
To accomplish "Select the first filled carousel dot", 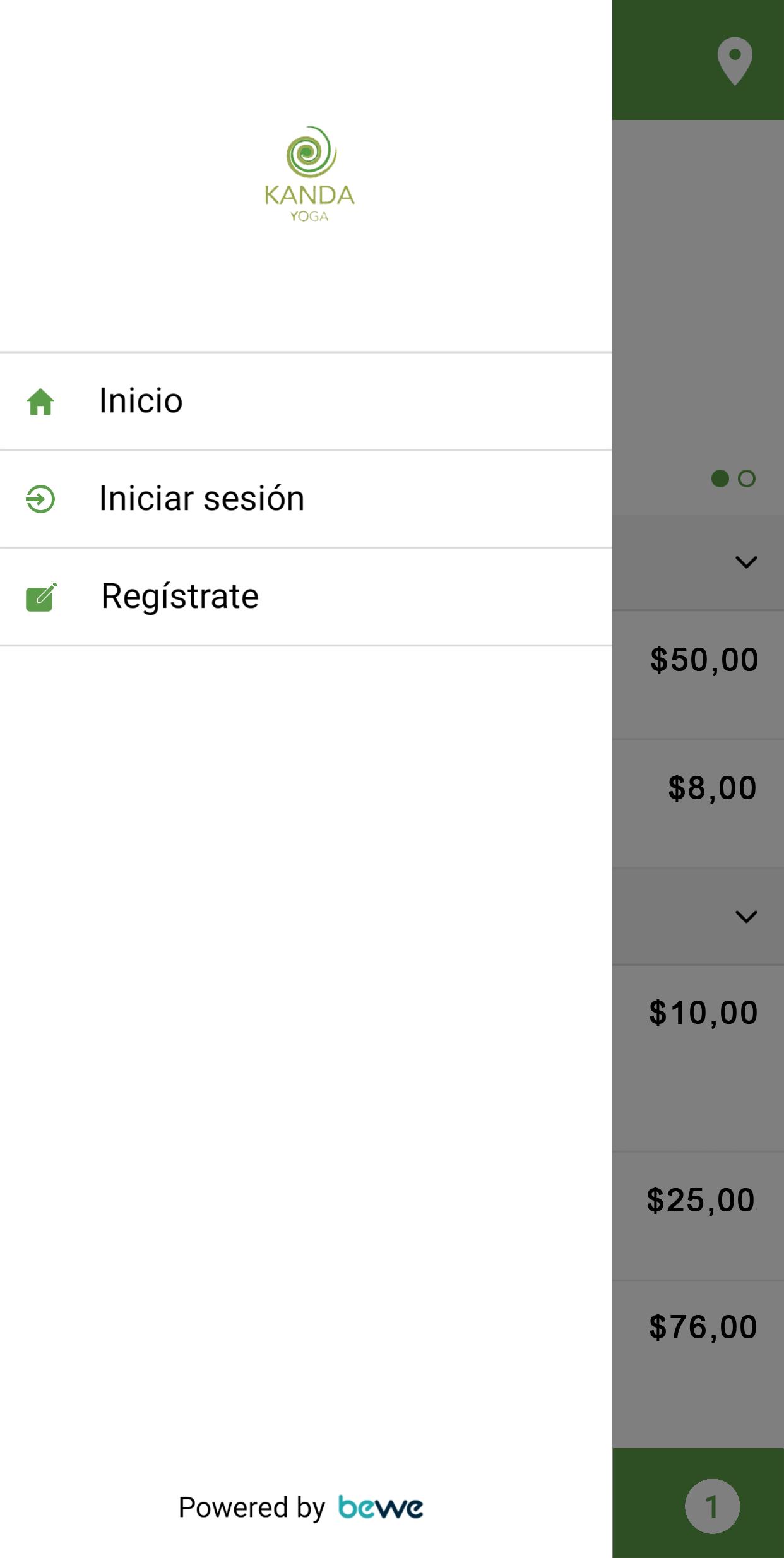I will pyautogui.click(x=720, y=479).
